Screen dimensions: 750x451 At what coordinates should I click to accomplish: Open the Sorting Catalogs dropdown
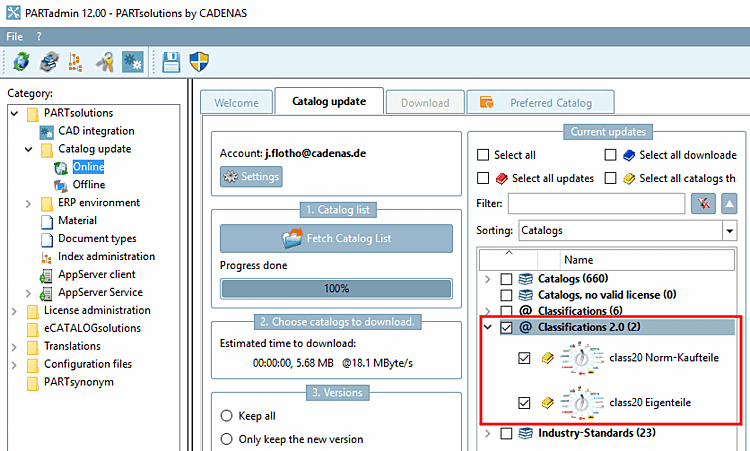pyautogui.click(x=729, y=231)
